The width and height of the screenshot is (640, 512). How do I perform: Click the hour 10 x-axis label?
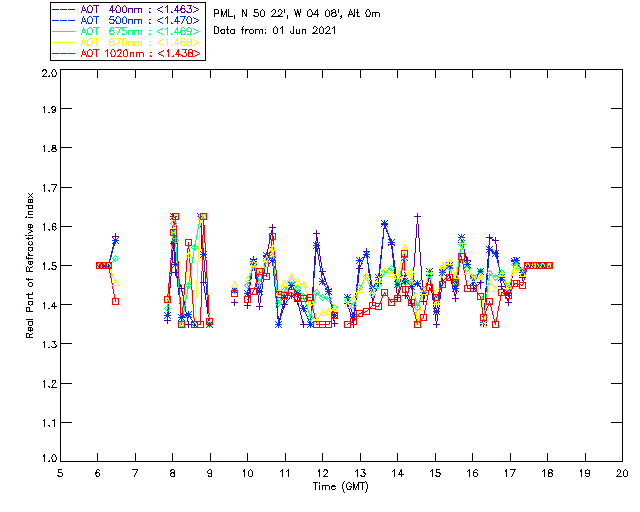[x=247, y=473]
